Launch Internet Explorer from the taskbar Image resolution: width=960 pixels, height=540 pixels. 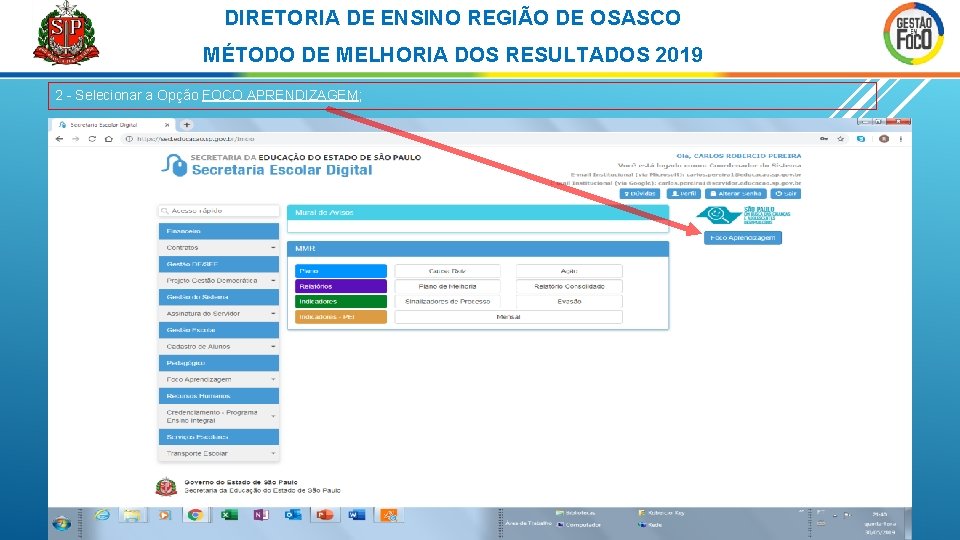[102, 516]
